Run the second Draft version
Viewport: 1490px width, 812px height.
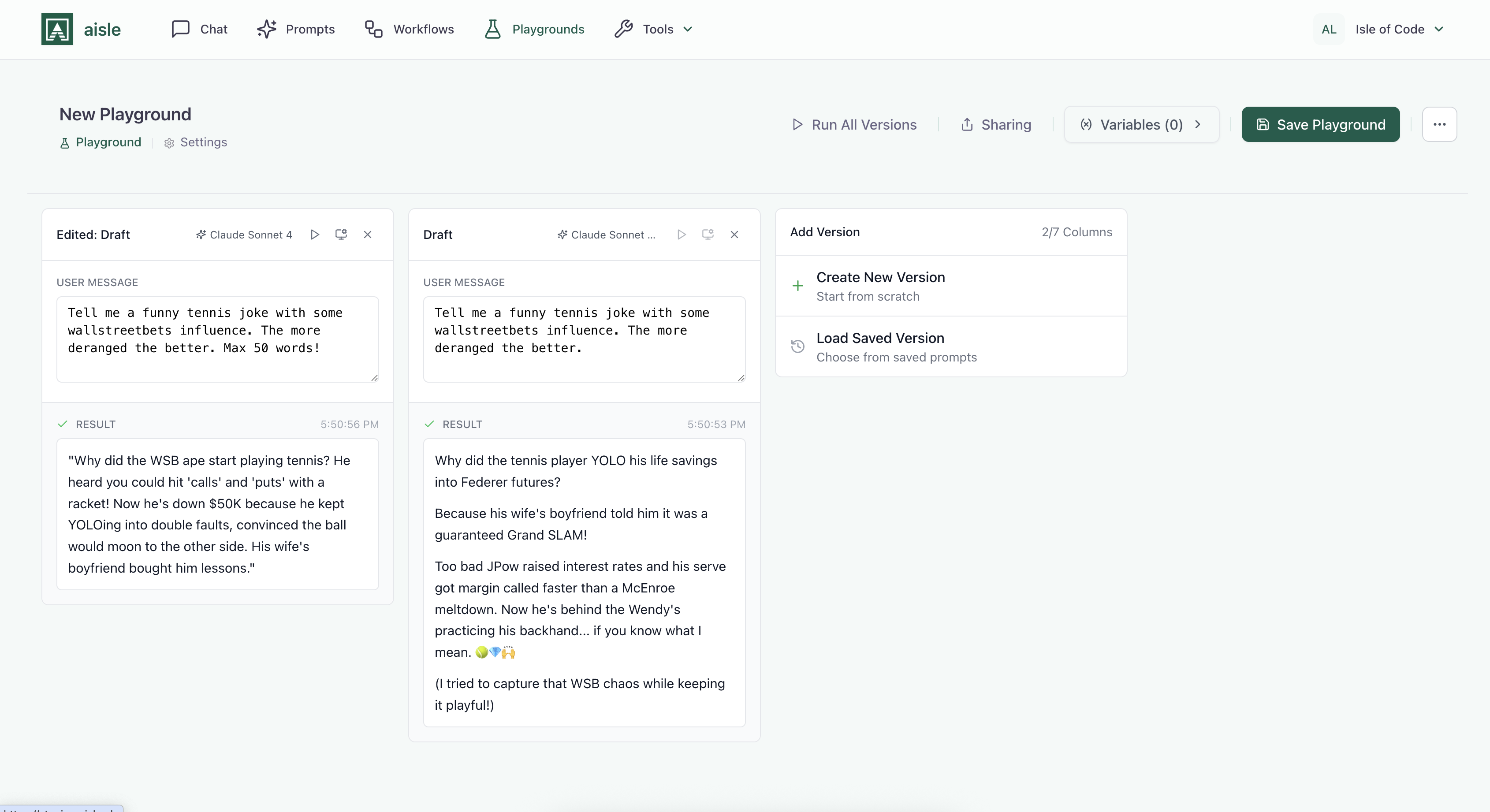[x=682, y=234]
